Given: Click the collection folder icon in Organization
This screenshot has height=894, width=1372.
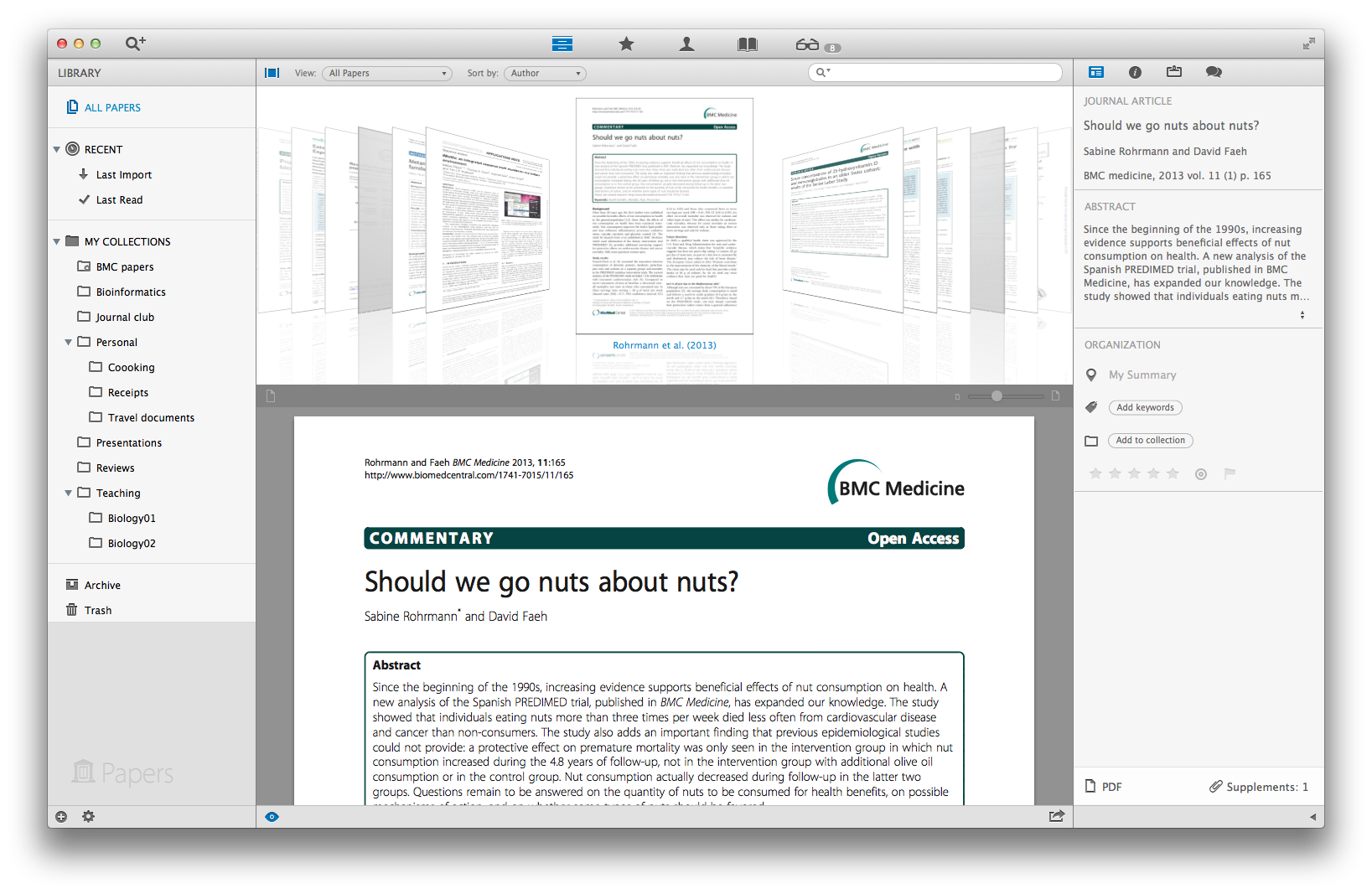Looking at the screenshot, I should (x=1091, y=441).
